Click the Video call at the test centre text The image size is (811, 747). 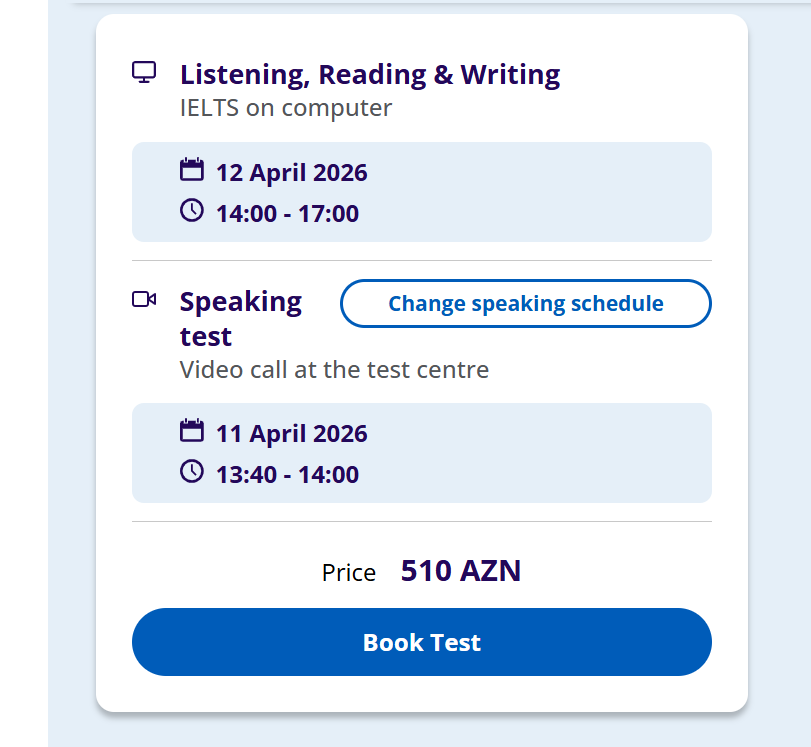334,370
